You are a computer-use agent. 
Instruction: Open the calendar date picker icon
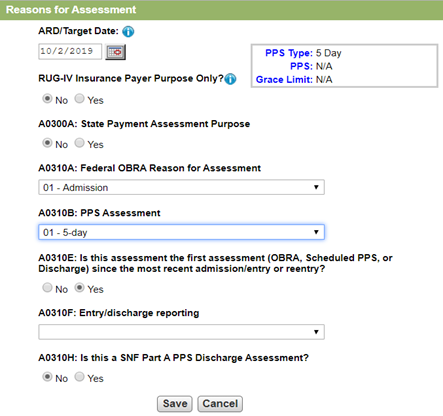(115, 52)
